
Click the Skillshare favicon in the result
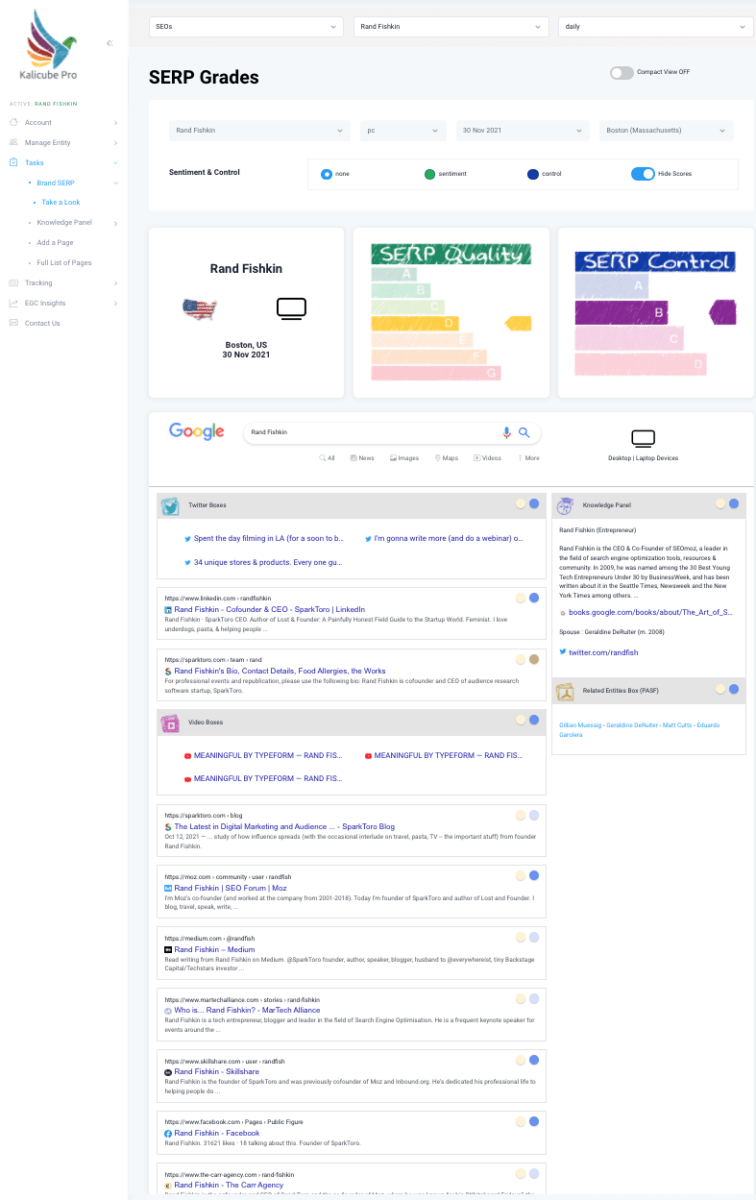click(168, 1071)
